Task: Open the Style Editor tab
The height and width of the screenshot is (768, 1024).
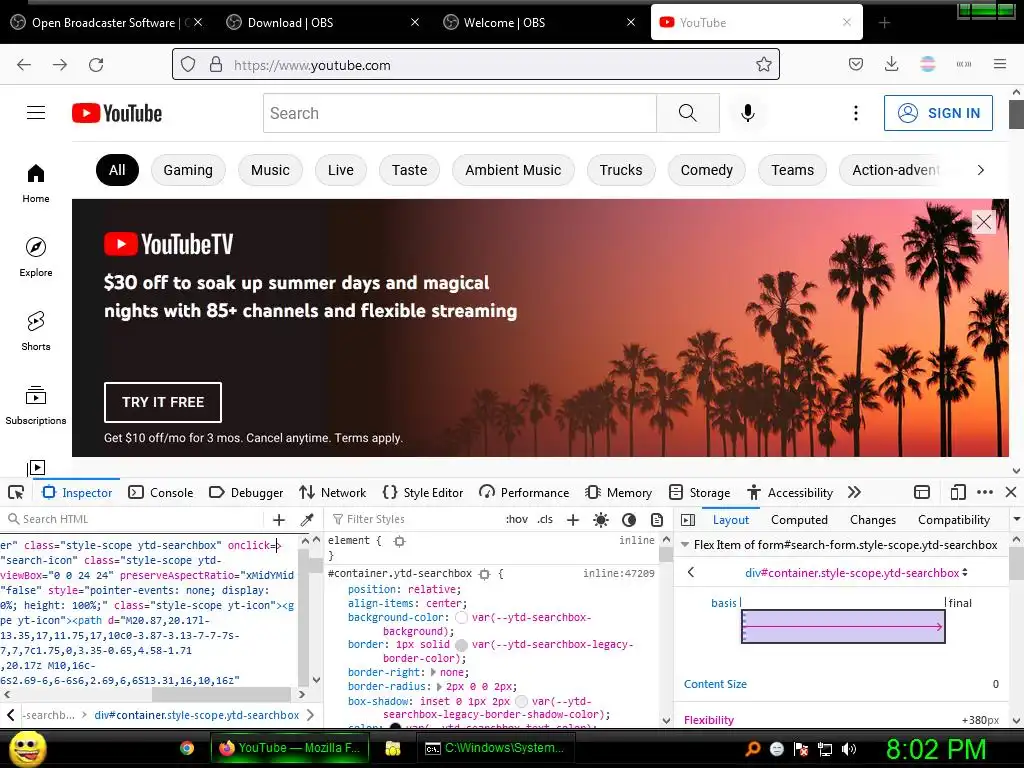Action: (423, 492)
